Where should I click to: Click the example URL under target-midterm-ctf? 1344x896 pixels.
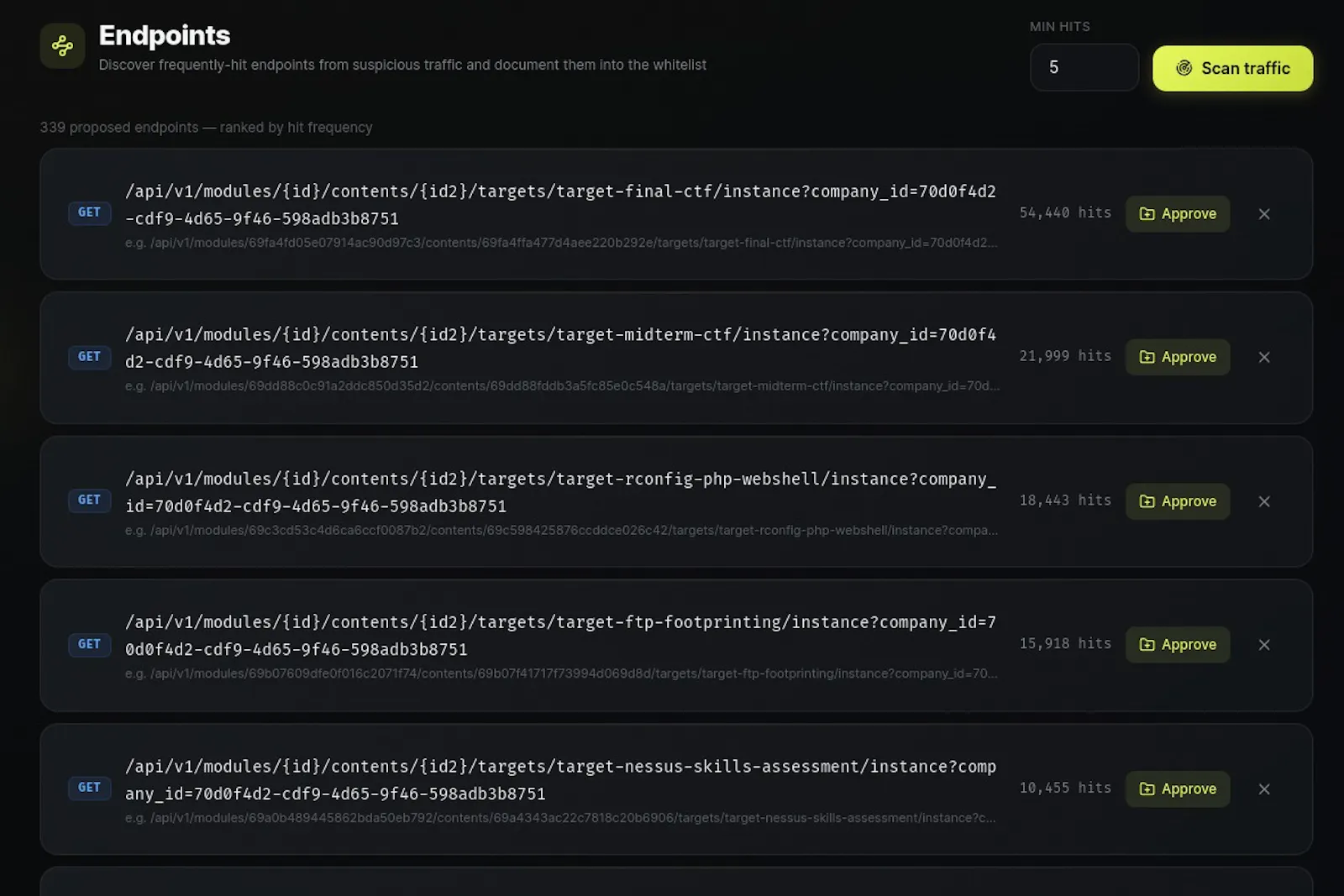[x=562, y=386]
